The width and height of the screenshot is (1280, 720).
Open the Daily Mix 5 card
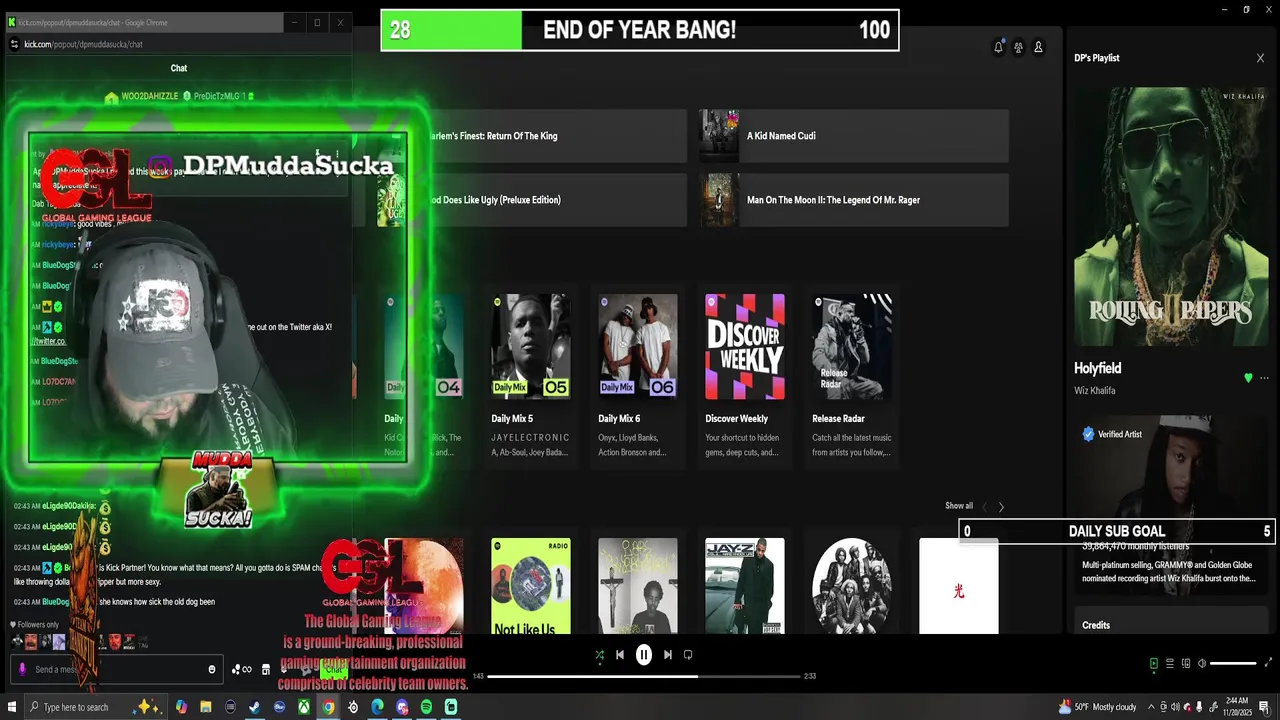[x=531, y=376]
